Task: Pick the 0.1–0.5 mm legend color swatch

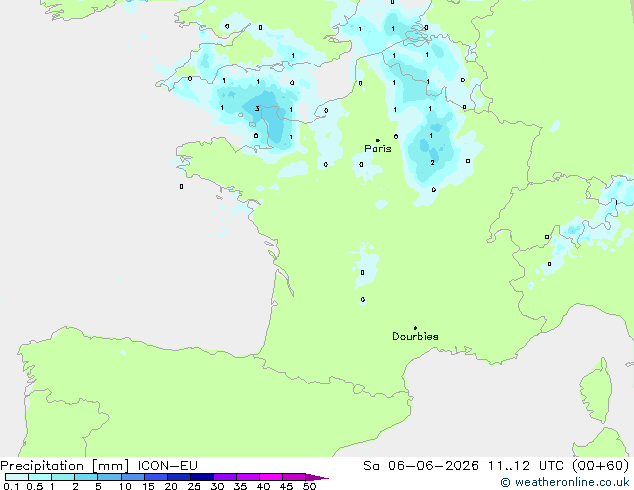Action: coord(17,477)
